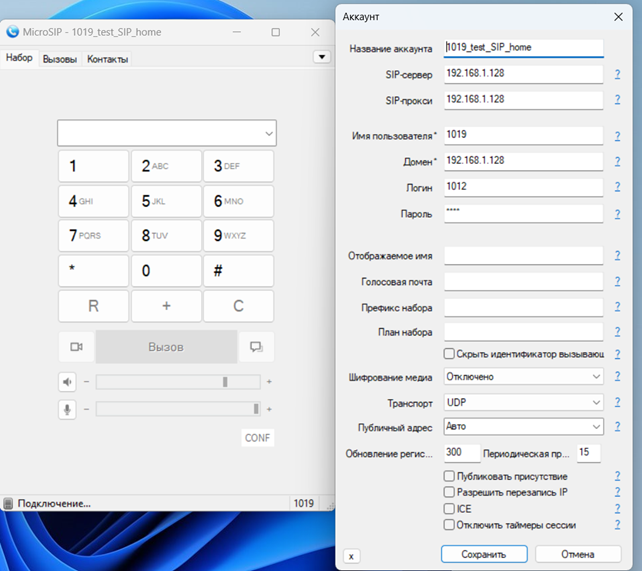Click the Название аккаунта input field
Screen dimensions: 642x571
[523, 48]
